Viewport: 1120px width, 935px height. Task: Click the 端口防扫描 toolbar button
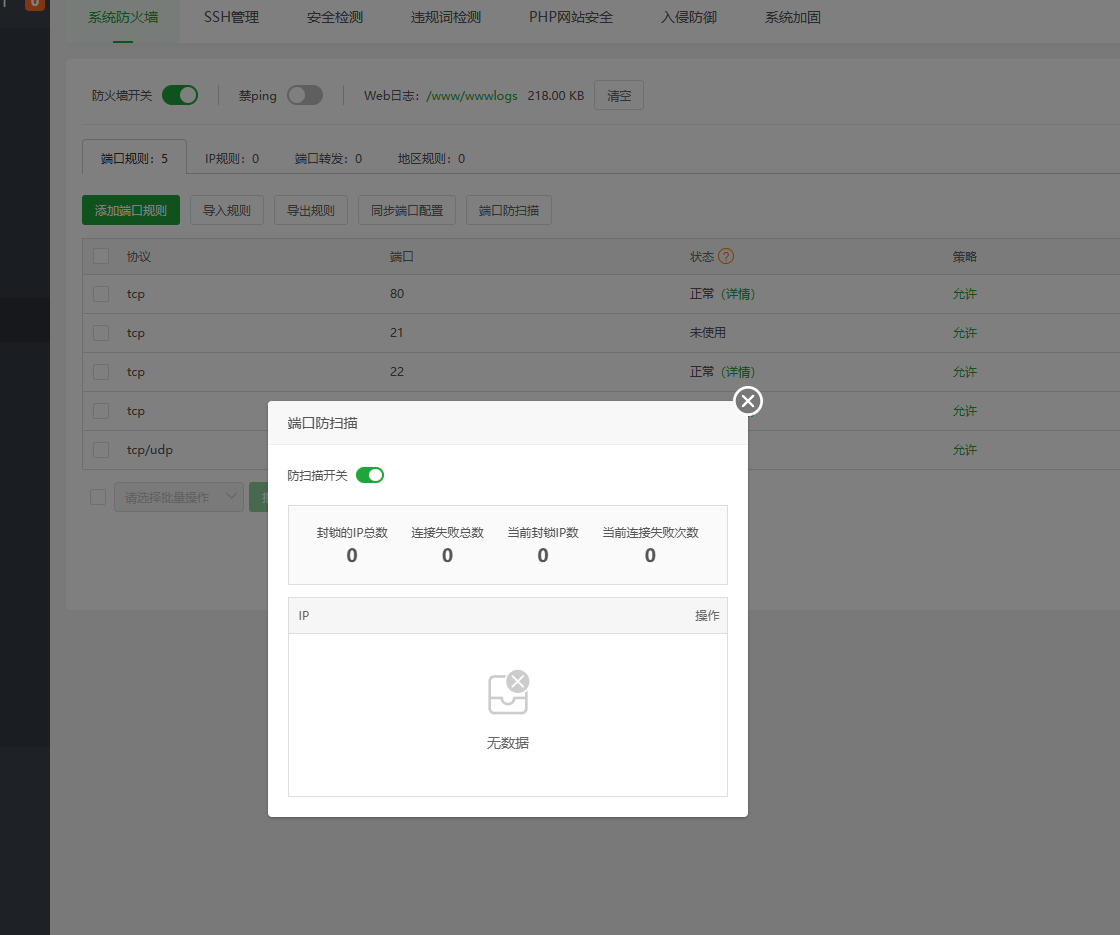point(509,210)
